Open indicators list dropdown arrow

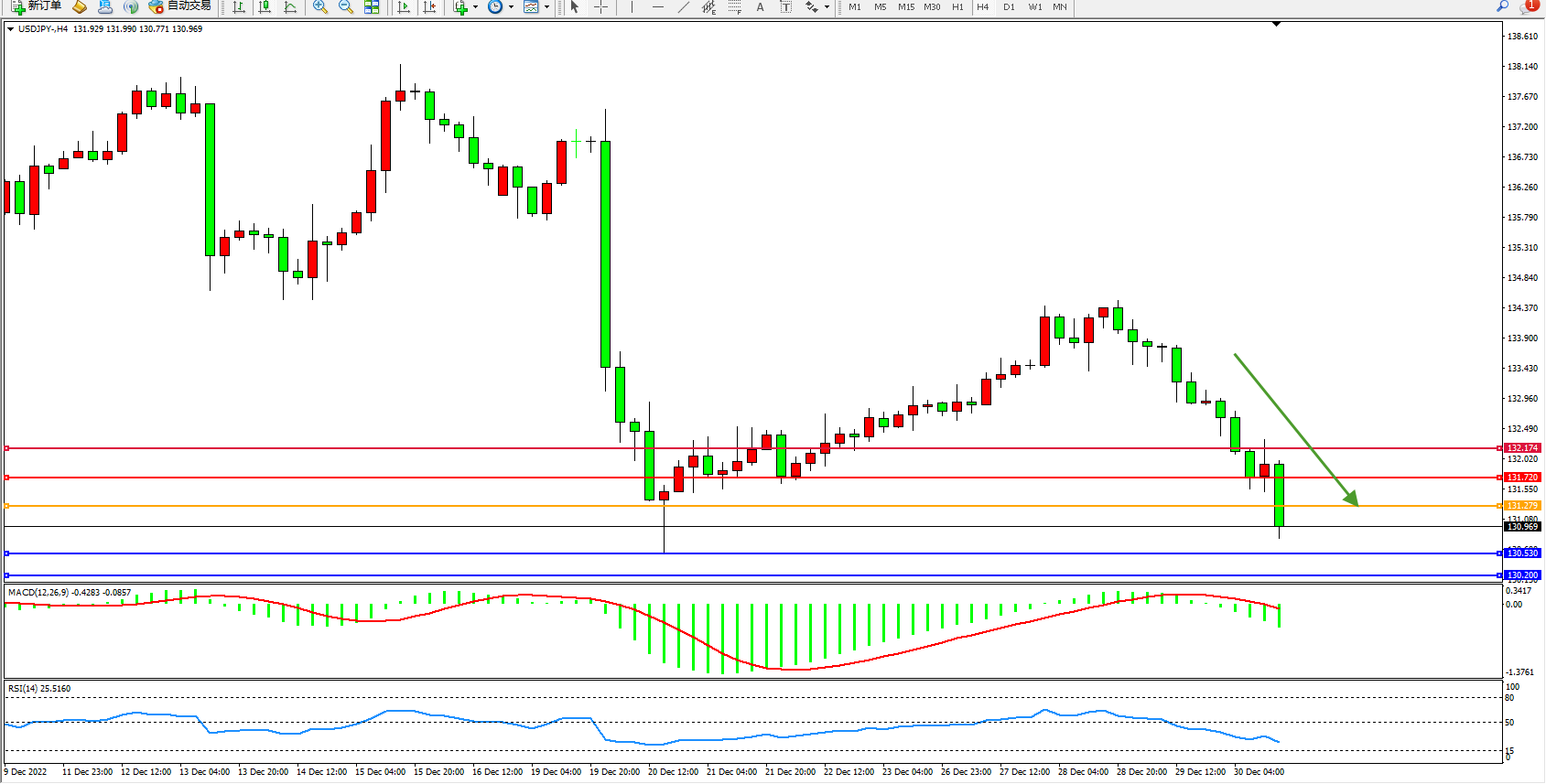(475, 7)
